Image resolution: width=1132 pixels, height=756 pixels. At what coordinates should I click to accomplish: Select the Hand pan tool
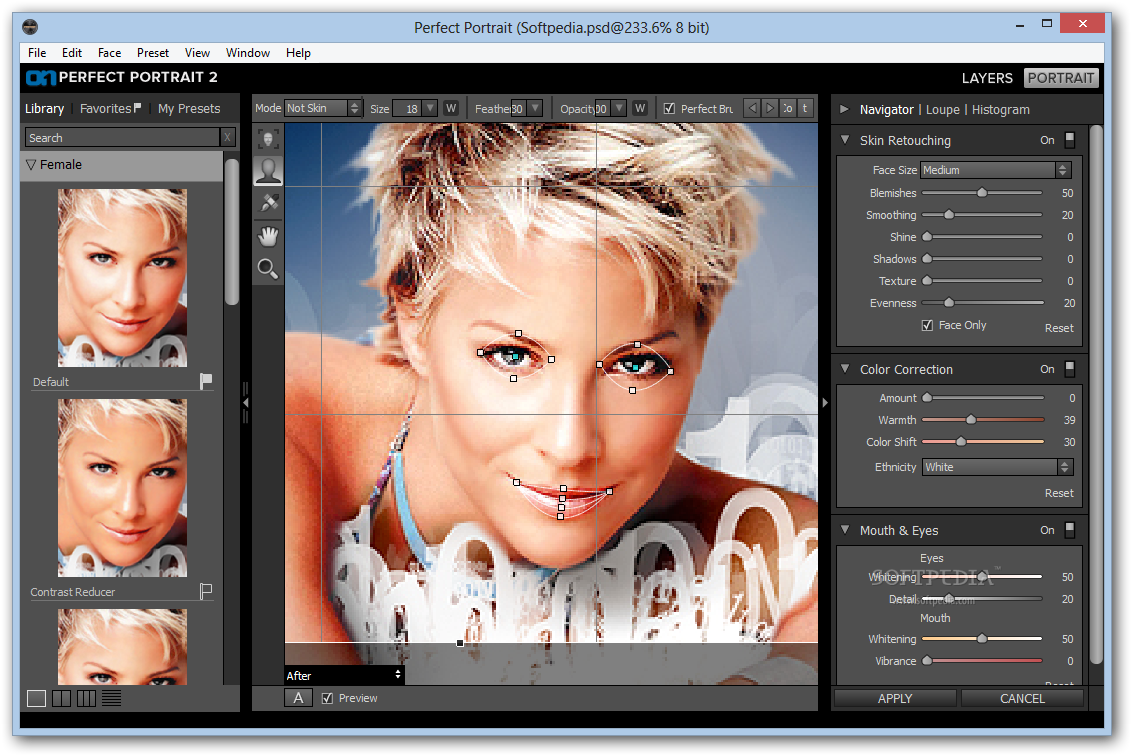268,236
